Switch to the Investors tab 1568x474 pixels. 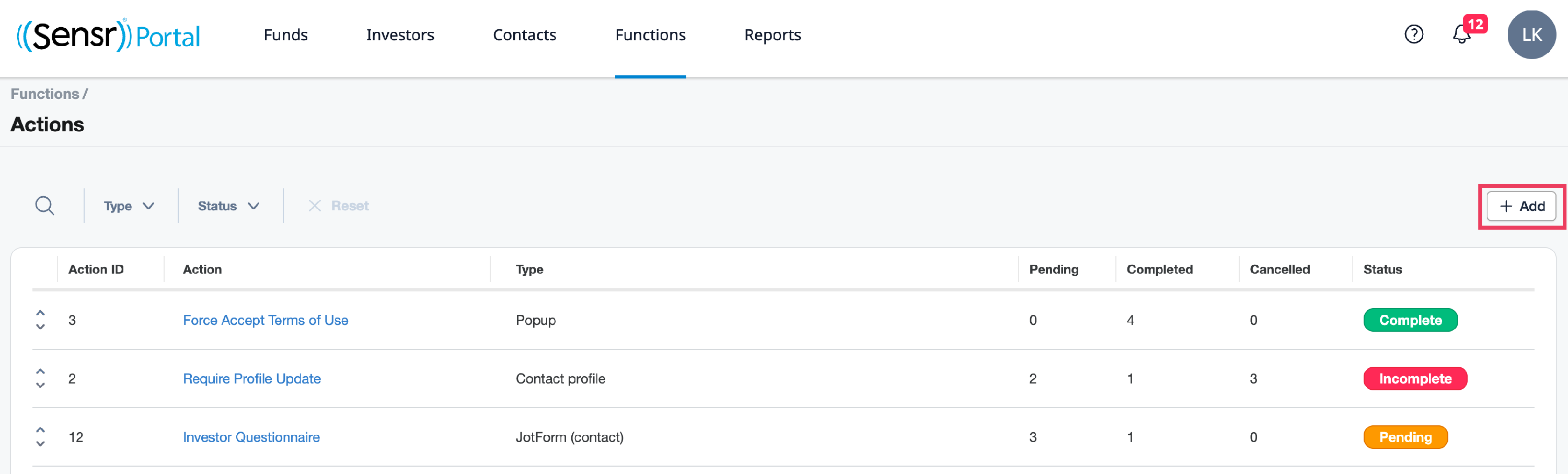pos(400,36)
